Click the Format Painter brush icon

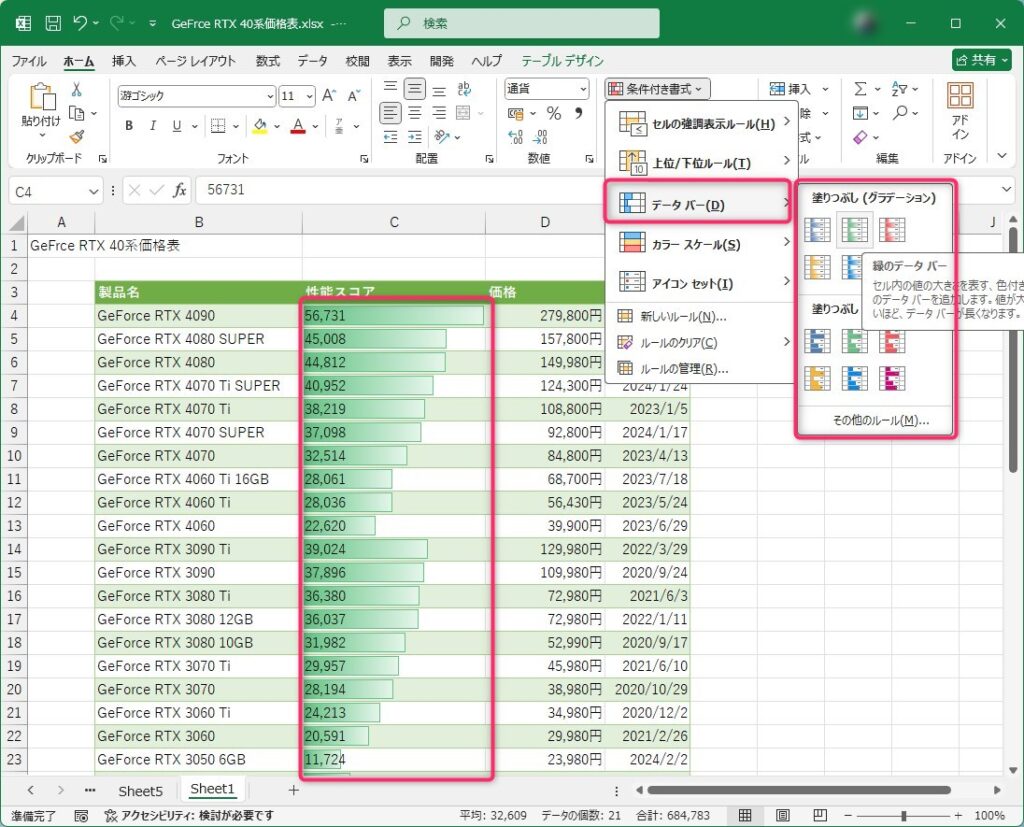click(77, 137)
